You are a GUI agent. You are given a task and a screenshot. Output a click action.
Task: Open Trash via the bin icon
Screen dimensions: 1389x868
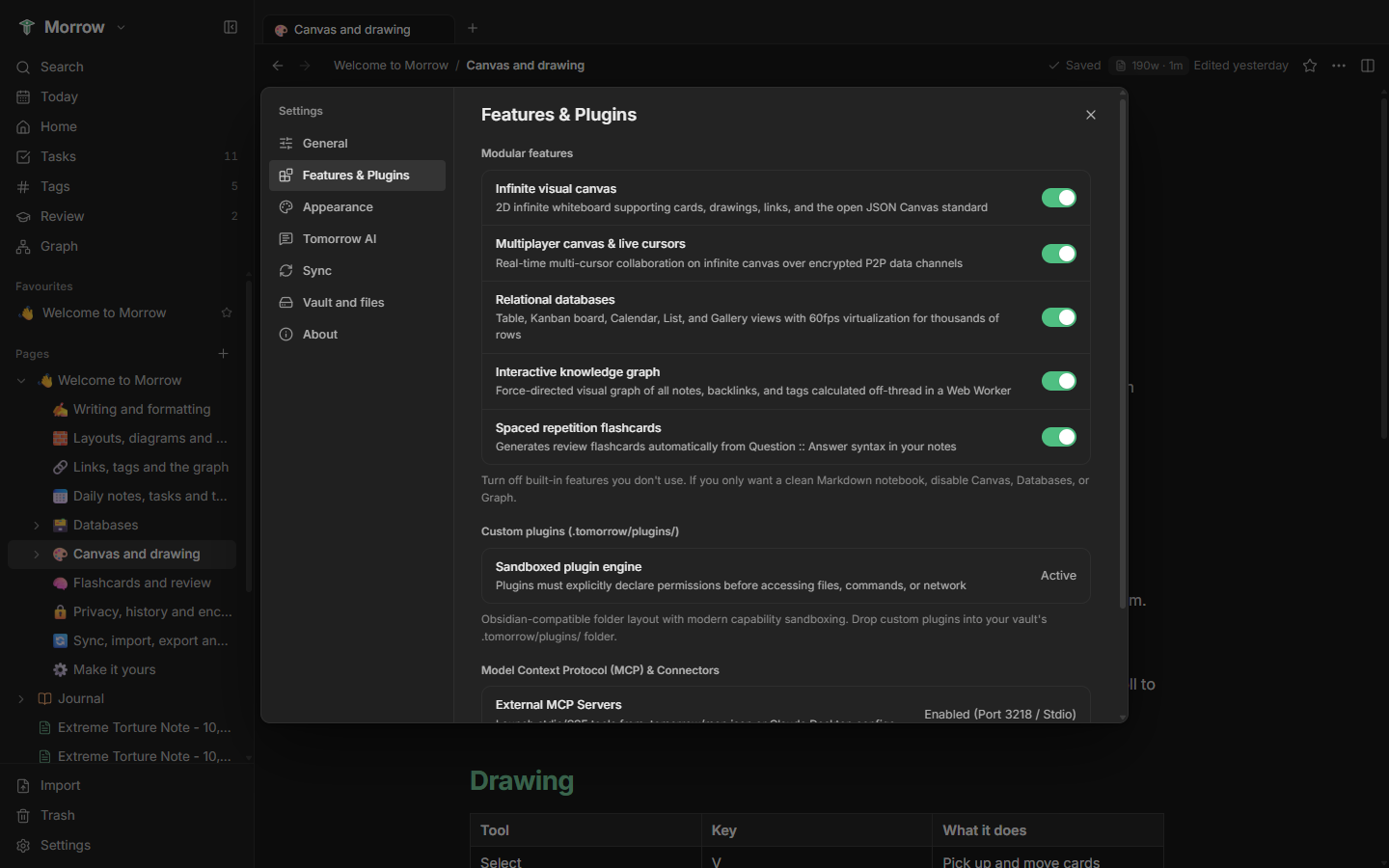pos(23,815)
